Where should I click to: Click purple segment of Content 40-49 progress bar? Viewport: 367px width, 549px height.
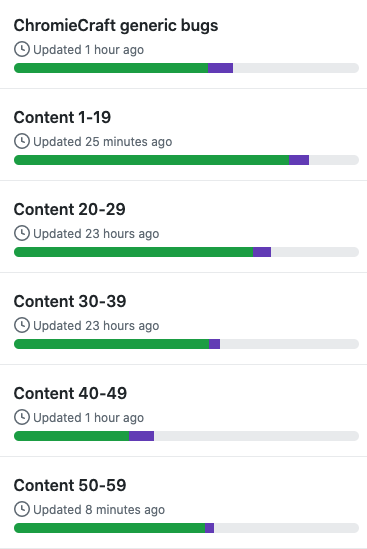click(141, 436)
